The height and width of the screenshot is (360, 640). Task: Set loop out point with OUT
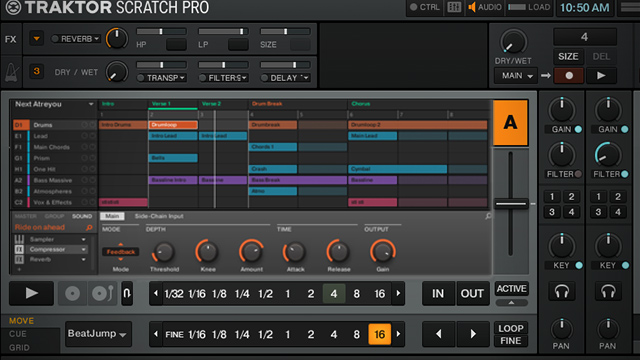[x=472, y=293]
